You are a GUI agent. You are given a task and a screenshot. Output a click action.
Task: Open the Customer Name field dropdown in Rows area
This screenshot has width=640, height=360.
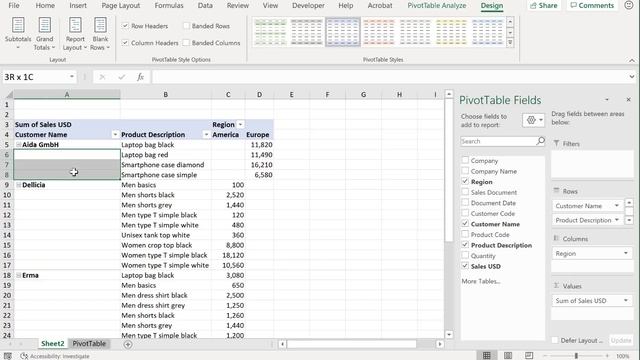point(617,206)
